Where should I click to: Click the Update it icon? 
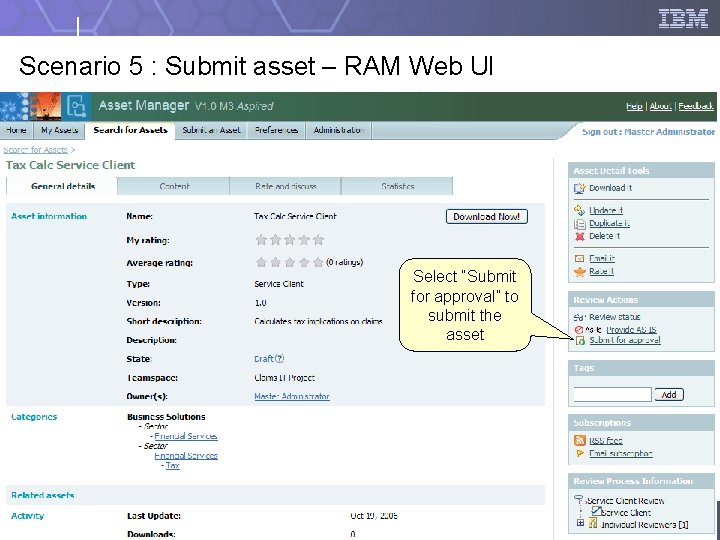(x=579, y=210)
